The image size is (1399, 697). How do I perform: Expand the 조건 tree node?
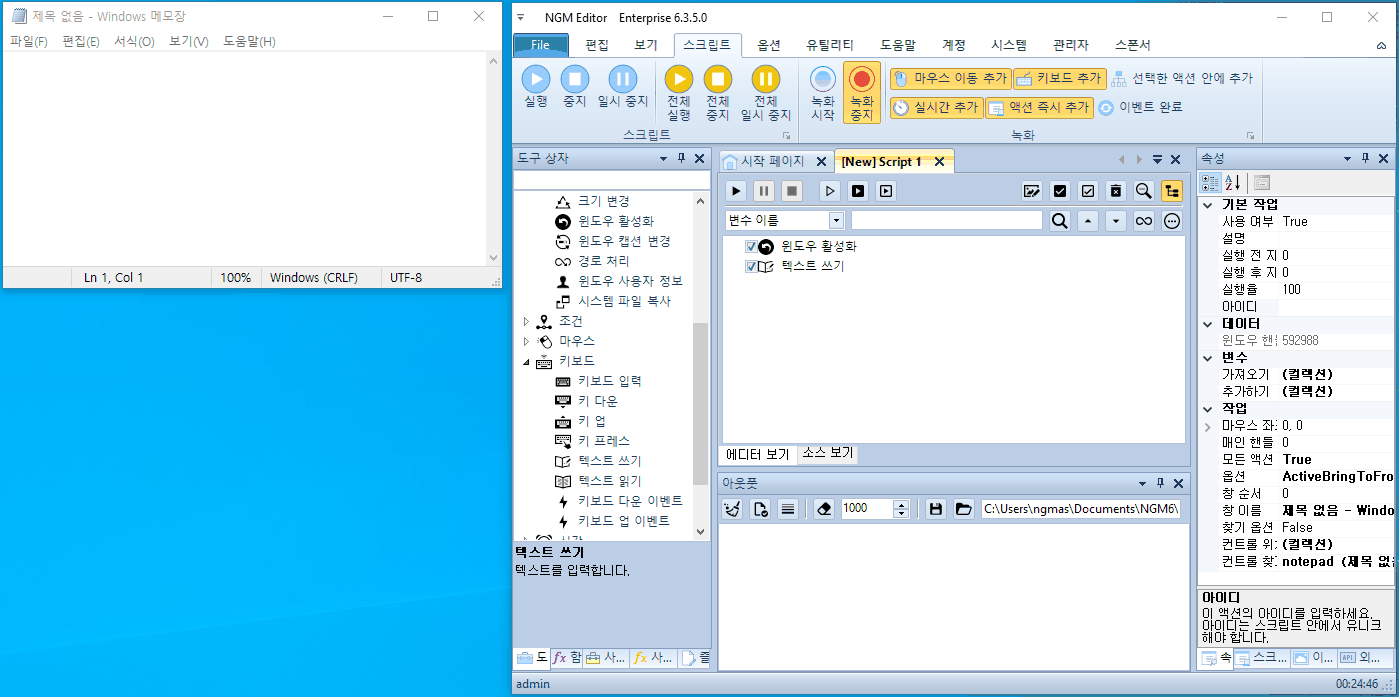point(527,321)
